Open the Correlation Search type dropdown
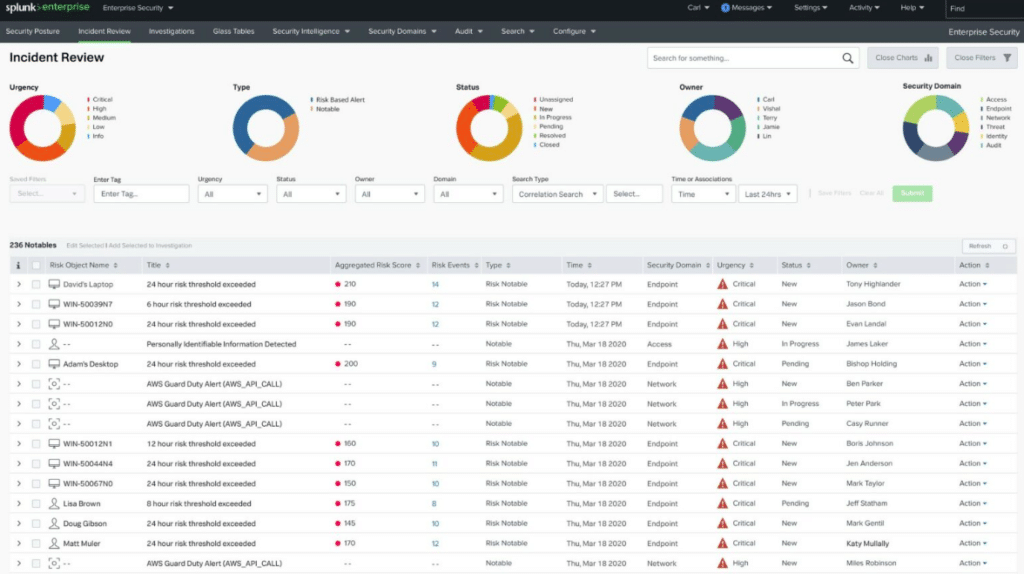 coord(556,194)
